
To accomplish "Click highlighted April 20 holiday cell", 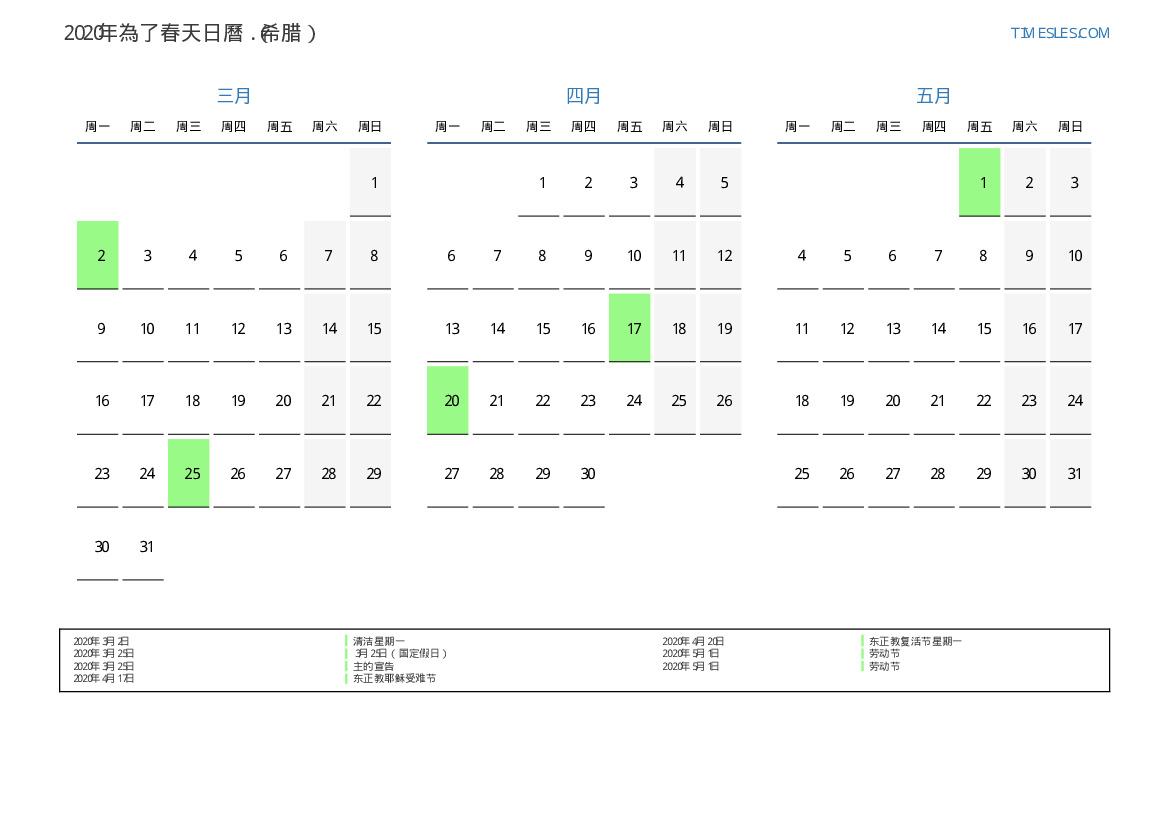I will pos(447,400).
